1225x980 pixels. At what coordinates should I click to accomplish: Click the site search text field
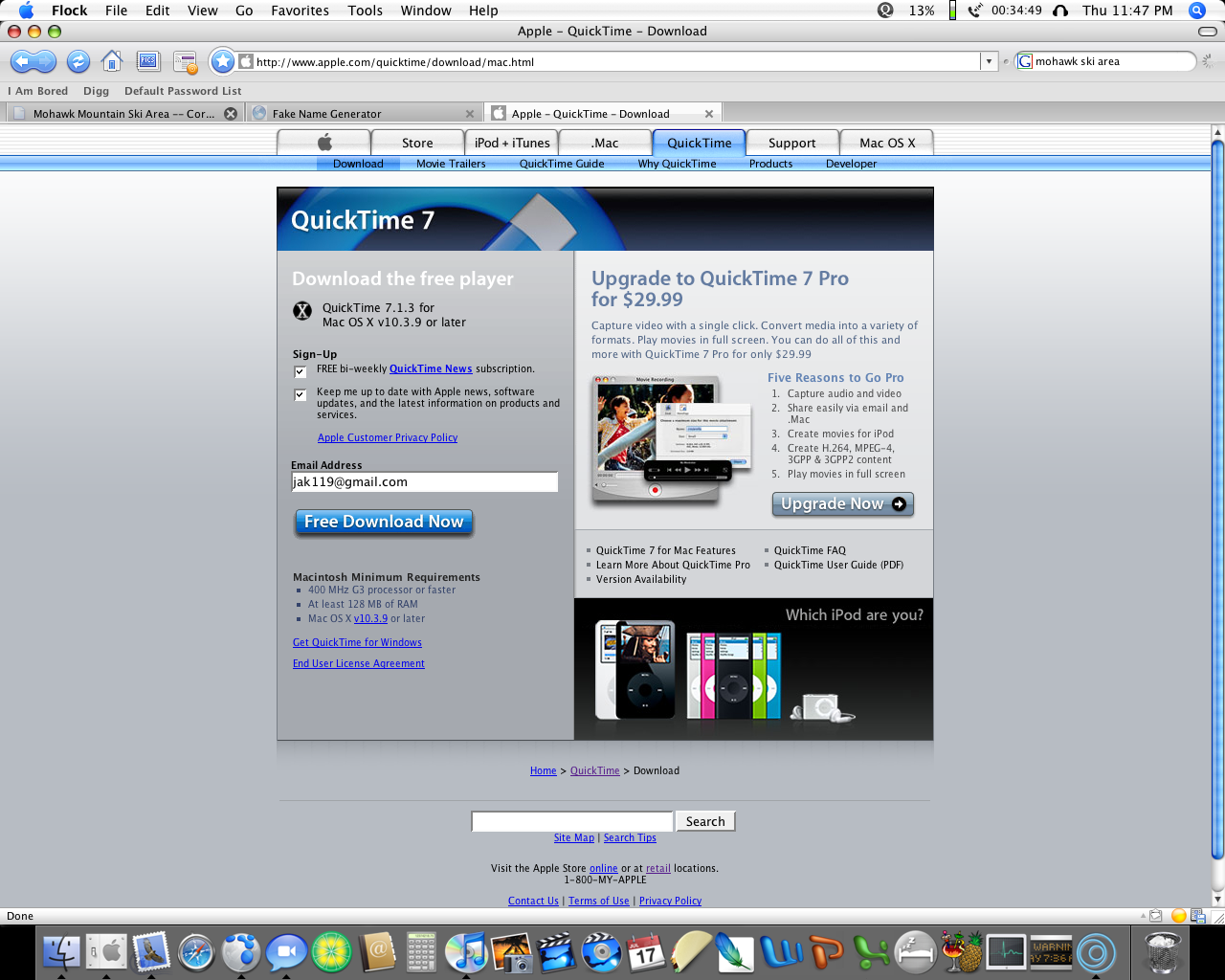point(572,821)
